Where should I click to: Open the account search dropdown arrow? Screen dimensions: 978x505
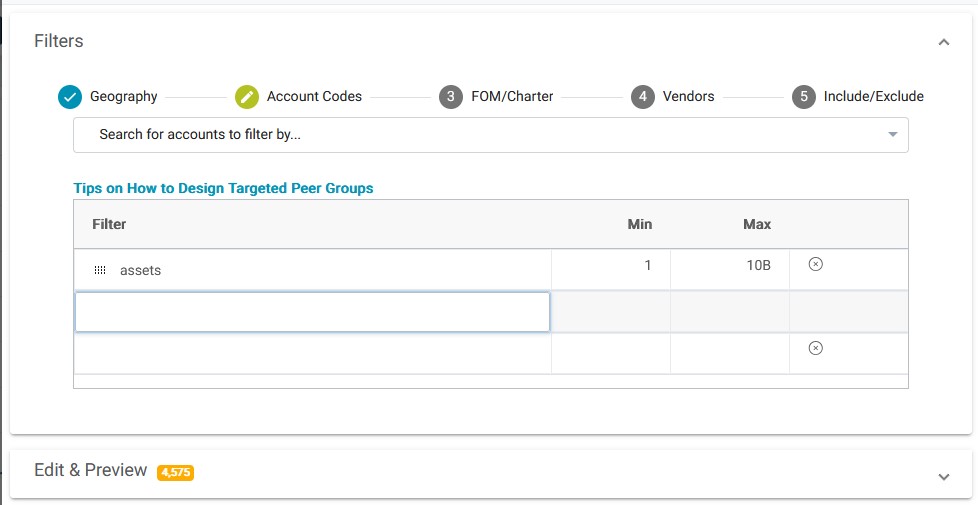(x=892, y=135)
